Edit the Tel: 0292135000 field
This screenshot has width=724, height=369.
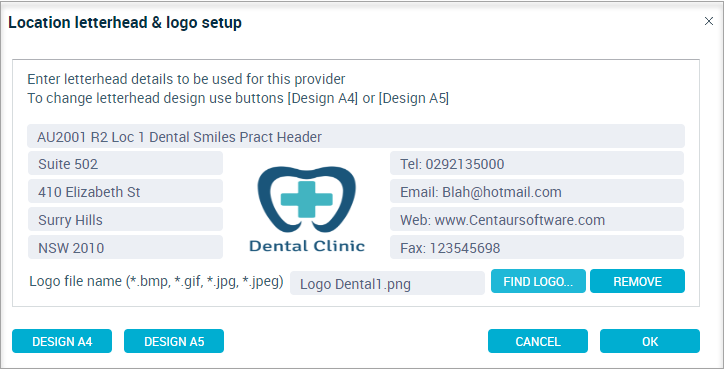[537, 163]
